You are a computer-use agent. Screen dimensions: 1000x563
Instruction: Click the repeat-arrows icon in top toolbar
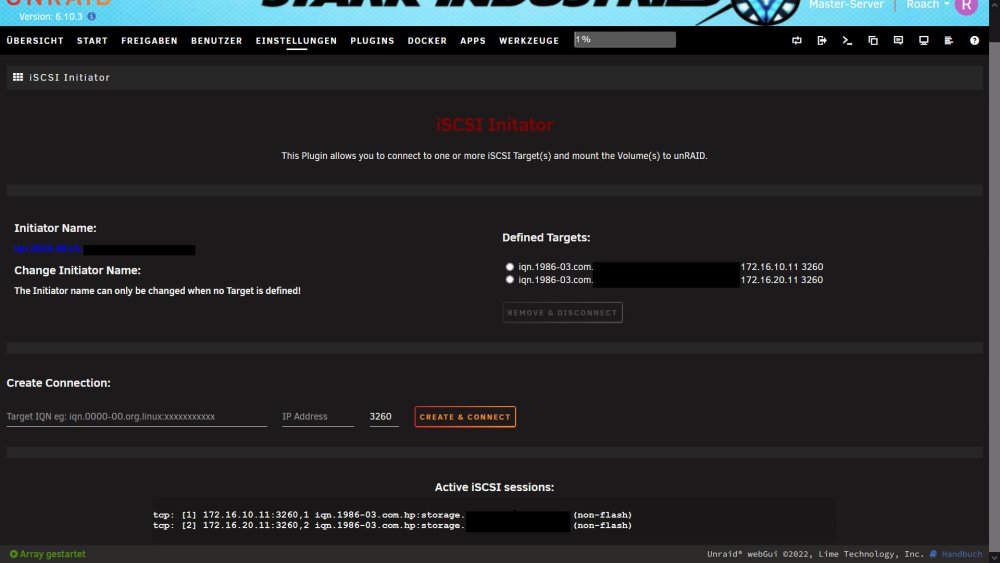[797, 40]
